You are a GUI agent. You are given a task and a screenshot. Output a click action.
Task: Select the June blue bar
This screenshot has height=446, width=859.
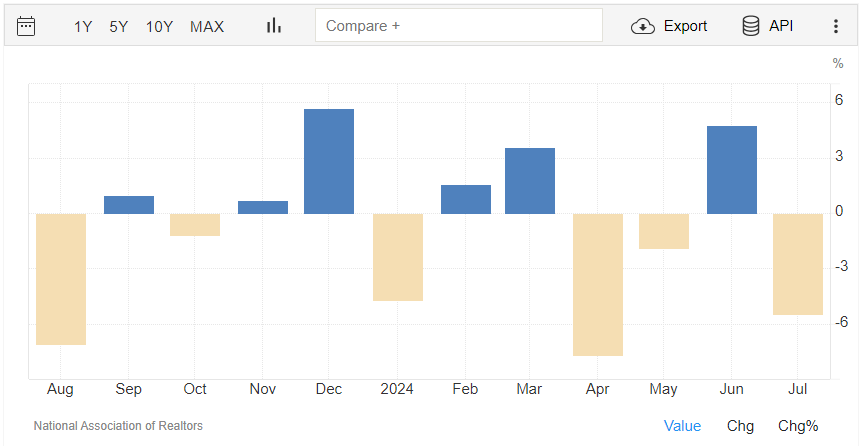tap(732, 170)
